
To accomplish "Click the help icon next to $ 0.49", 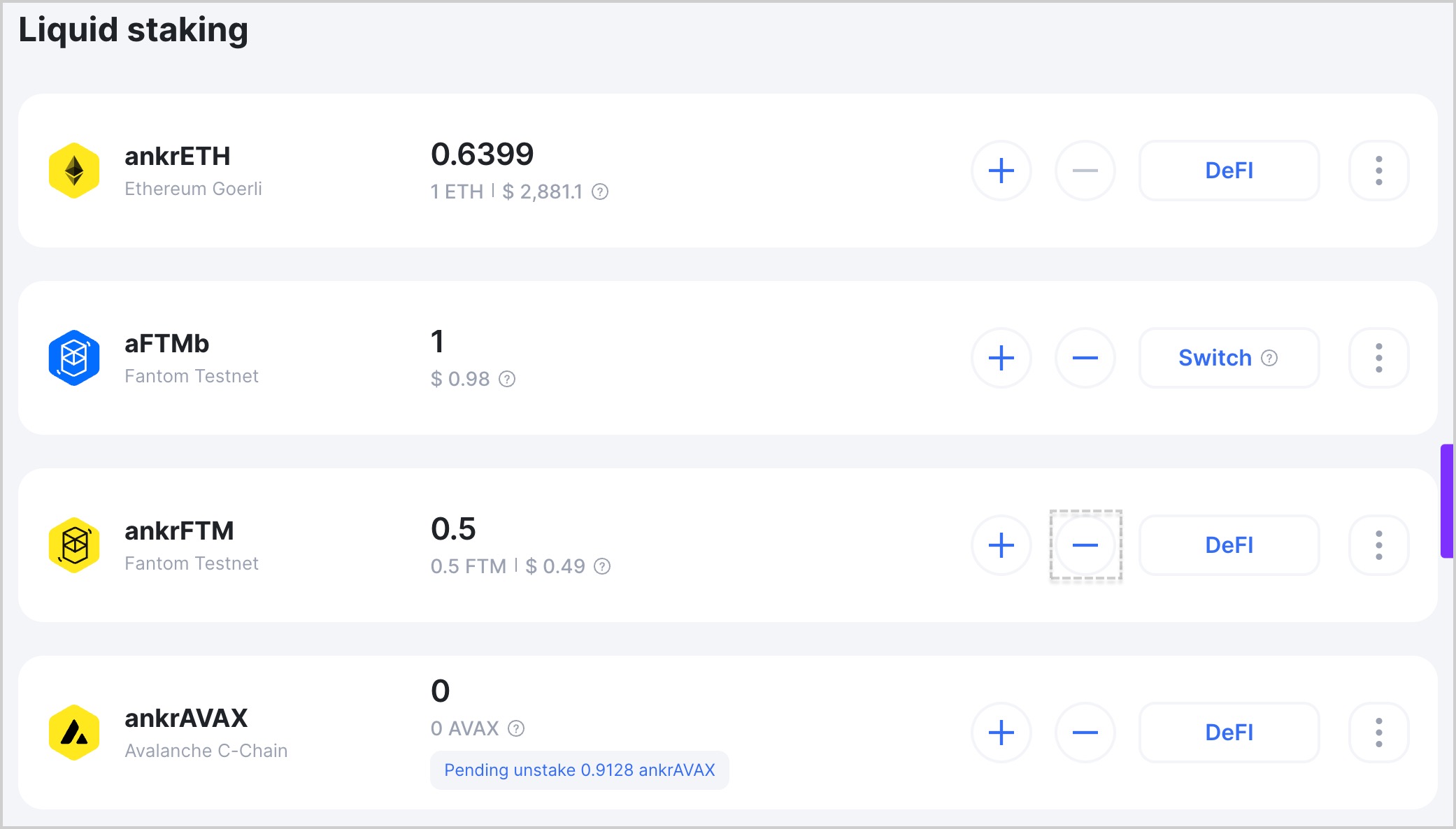I will (x=602, y=566).
